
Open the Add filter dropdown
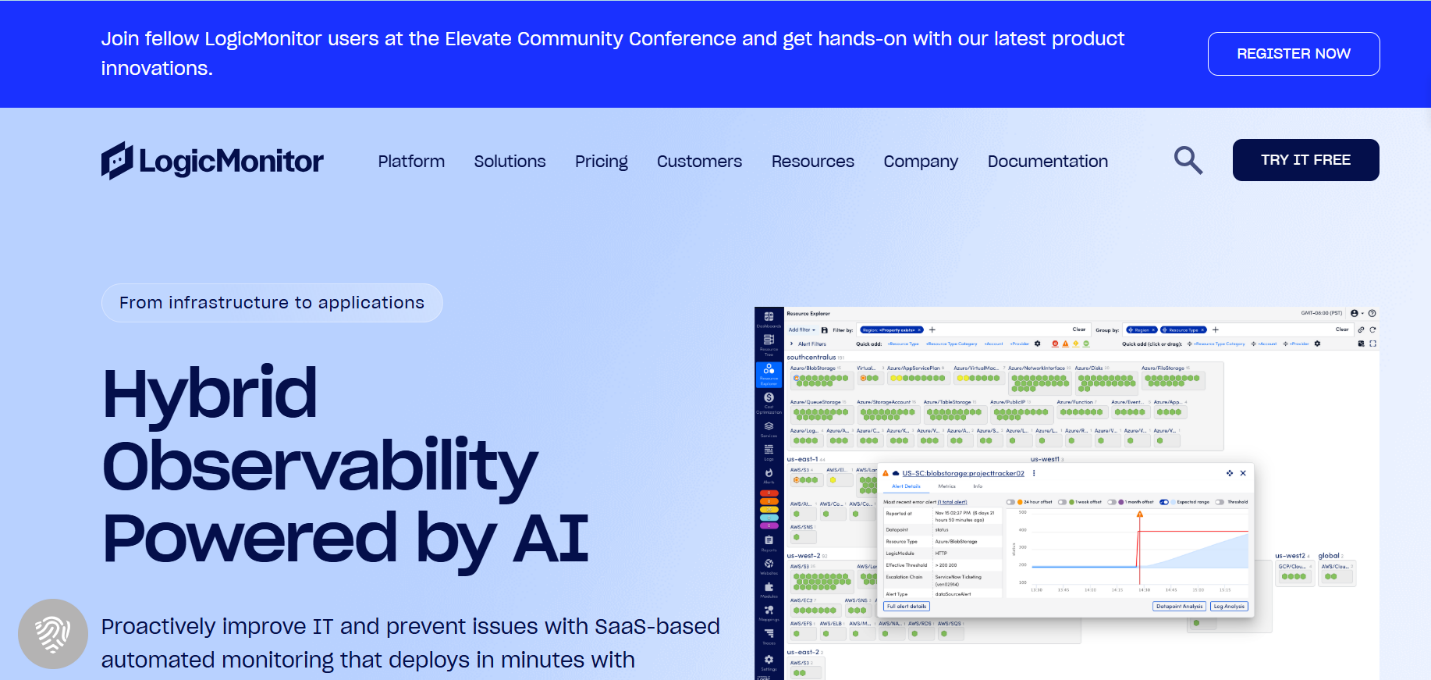pos(802,330)
